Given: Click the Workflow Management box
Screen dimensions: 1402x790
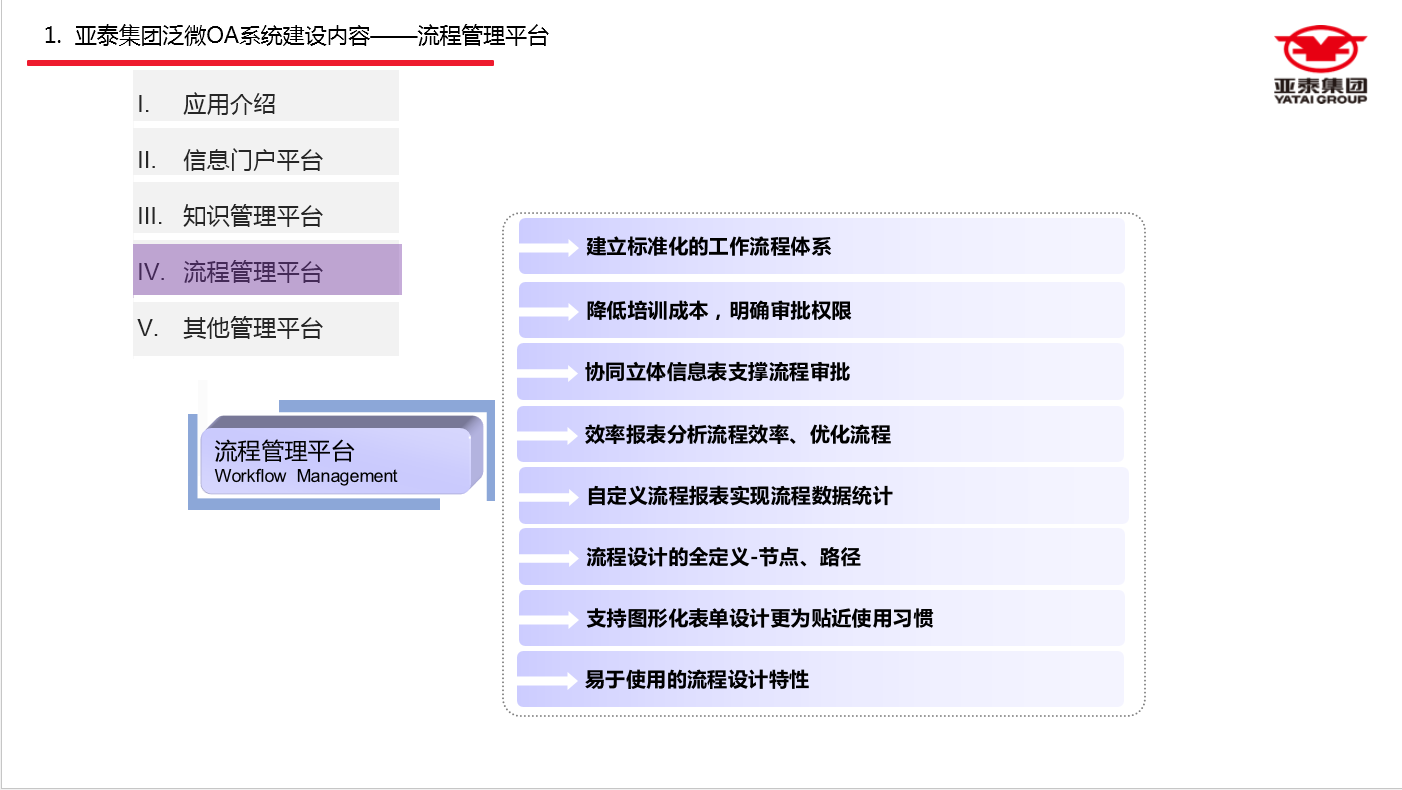Looking at the screenshot, I should click(x=335, y=461).
